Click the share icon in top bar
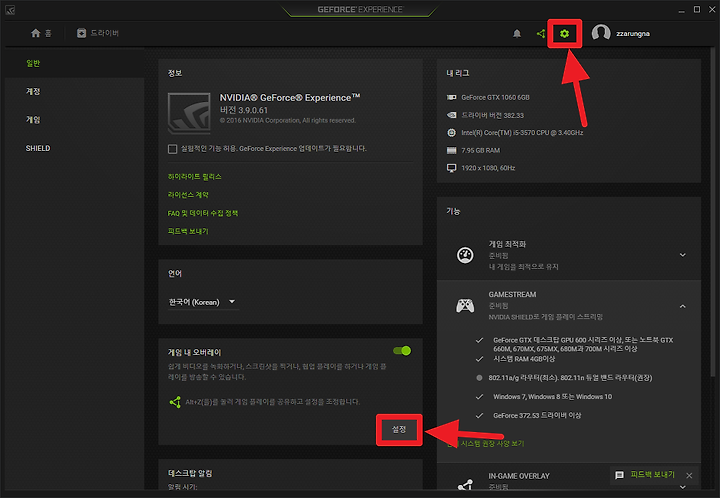 (541, 33)
